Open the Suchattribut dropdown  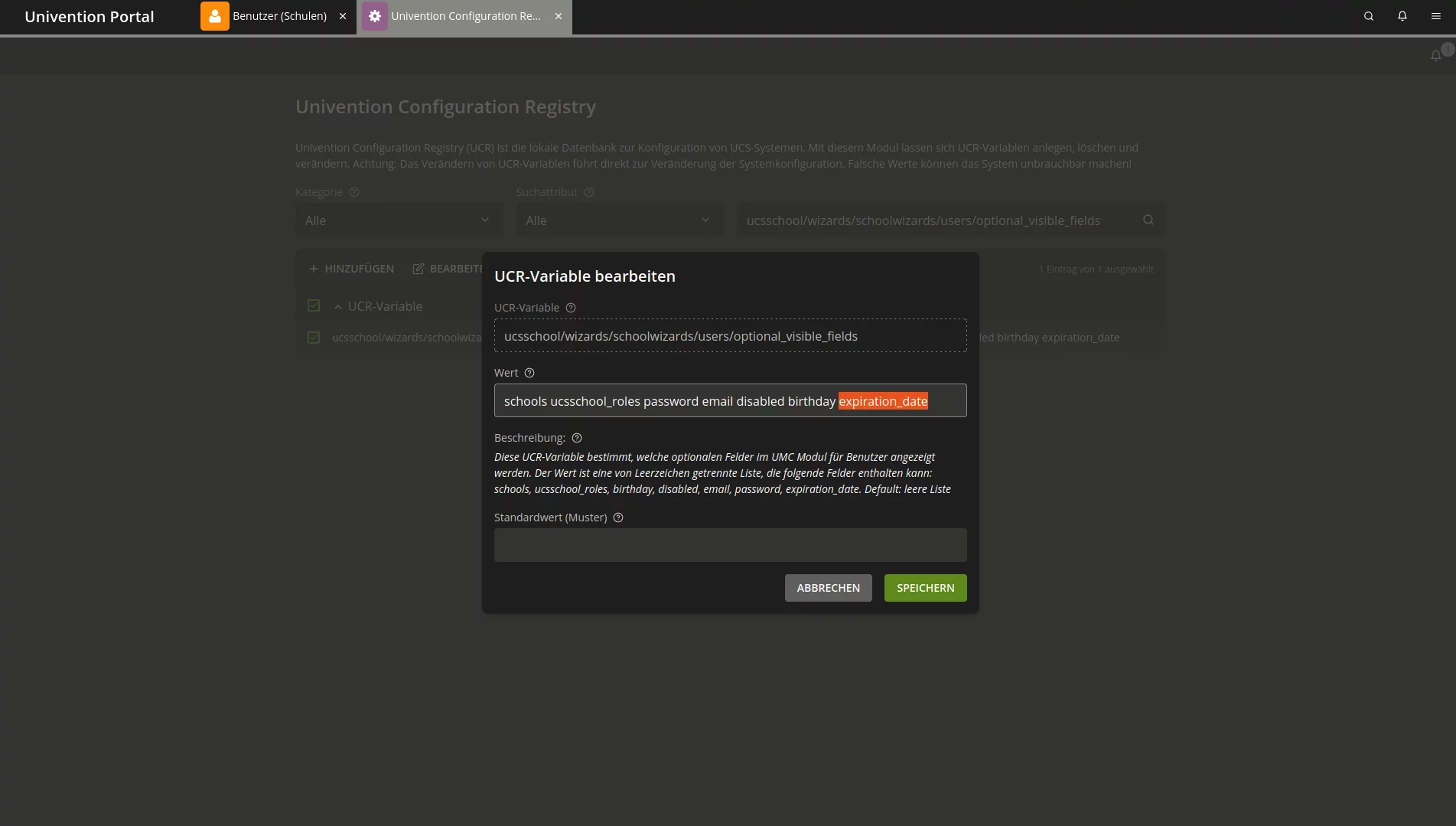click(x=620, y=220)
